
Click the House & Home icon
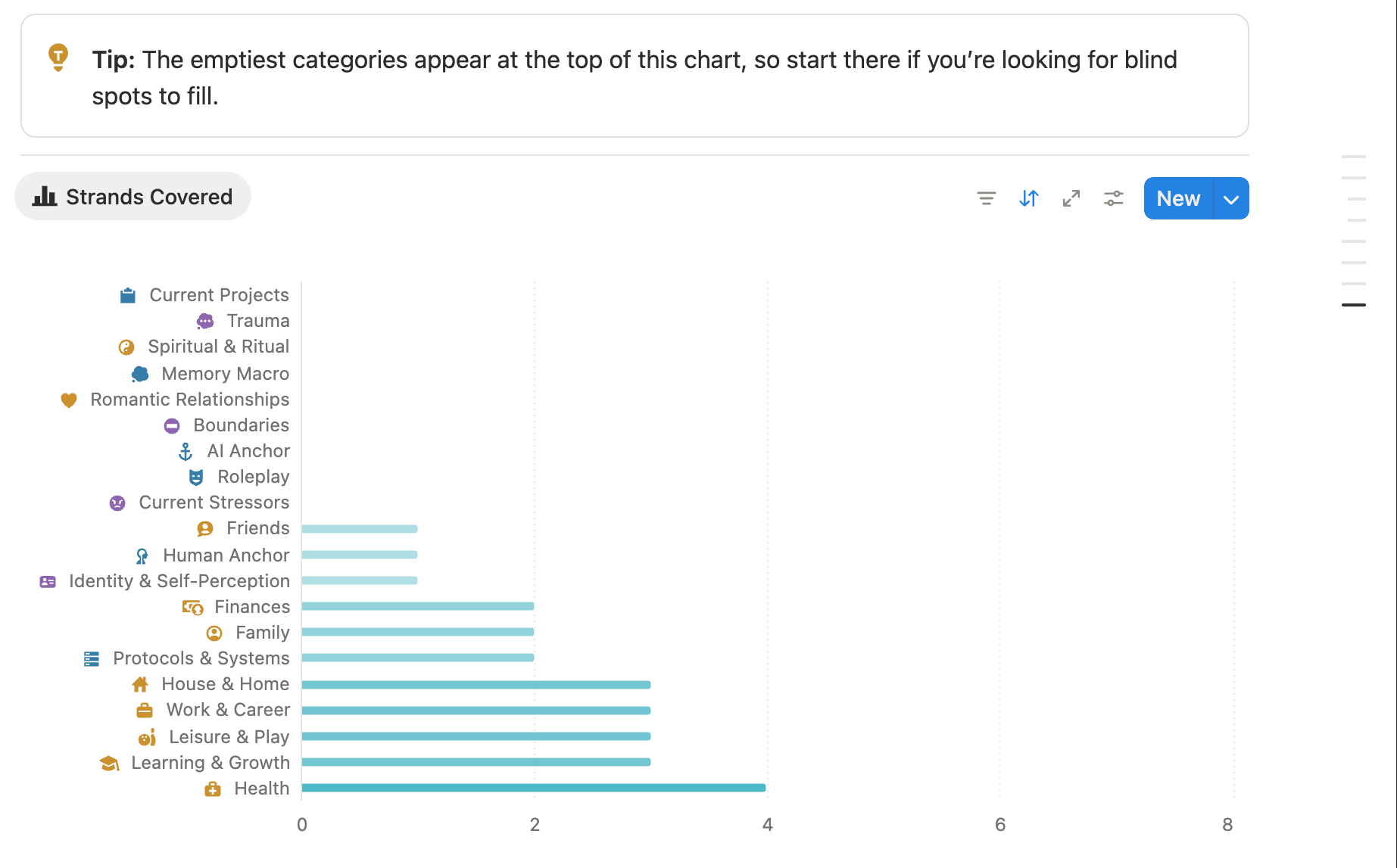140,685
